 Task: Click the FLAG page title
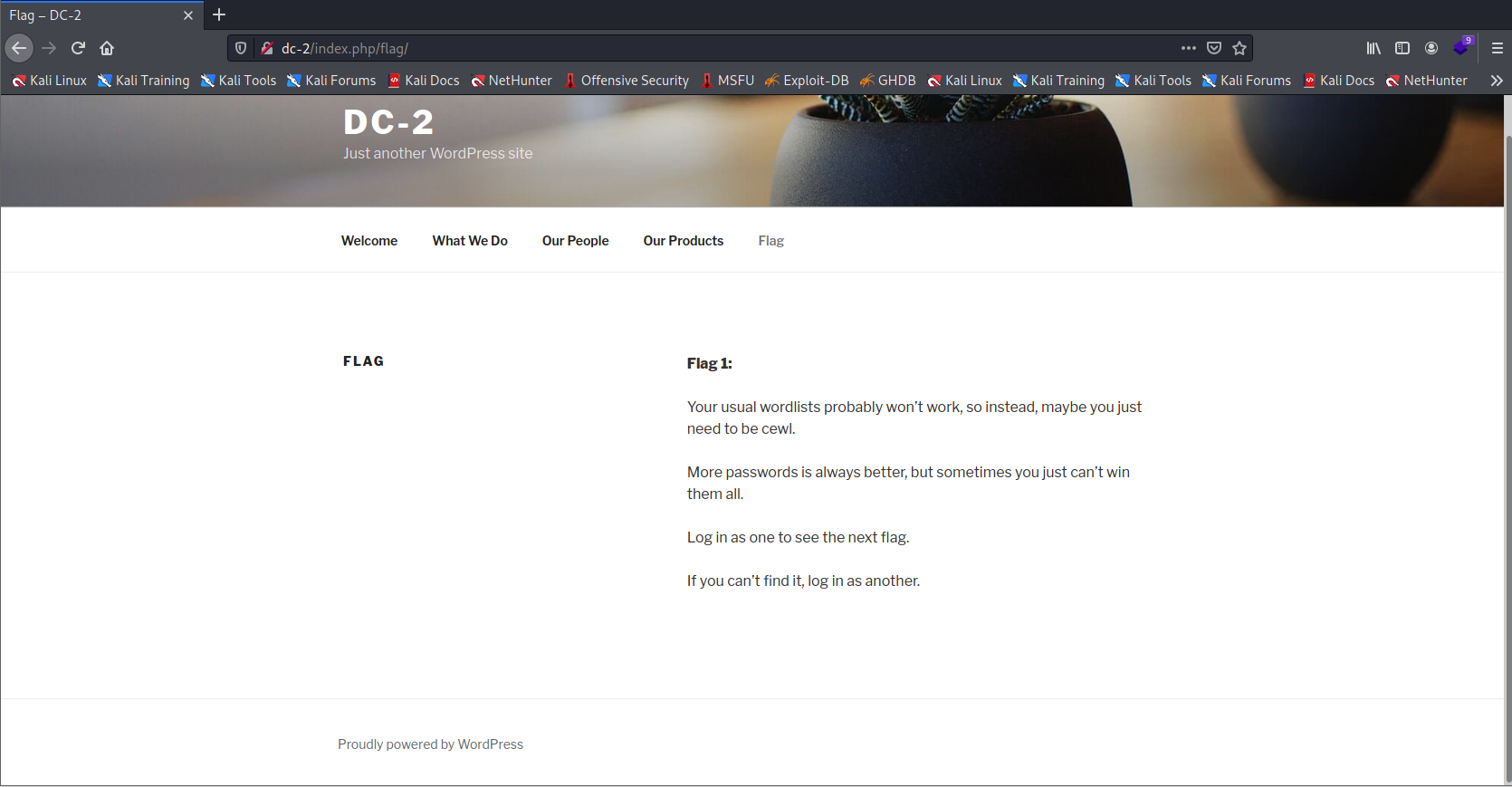[x=363, y=361]
